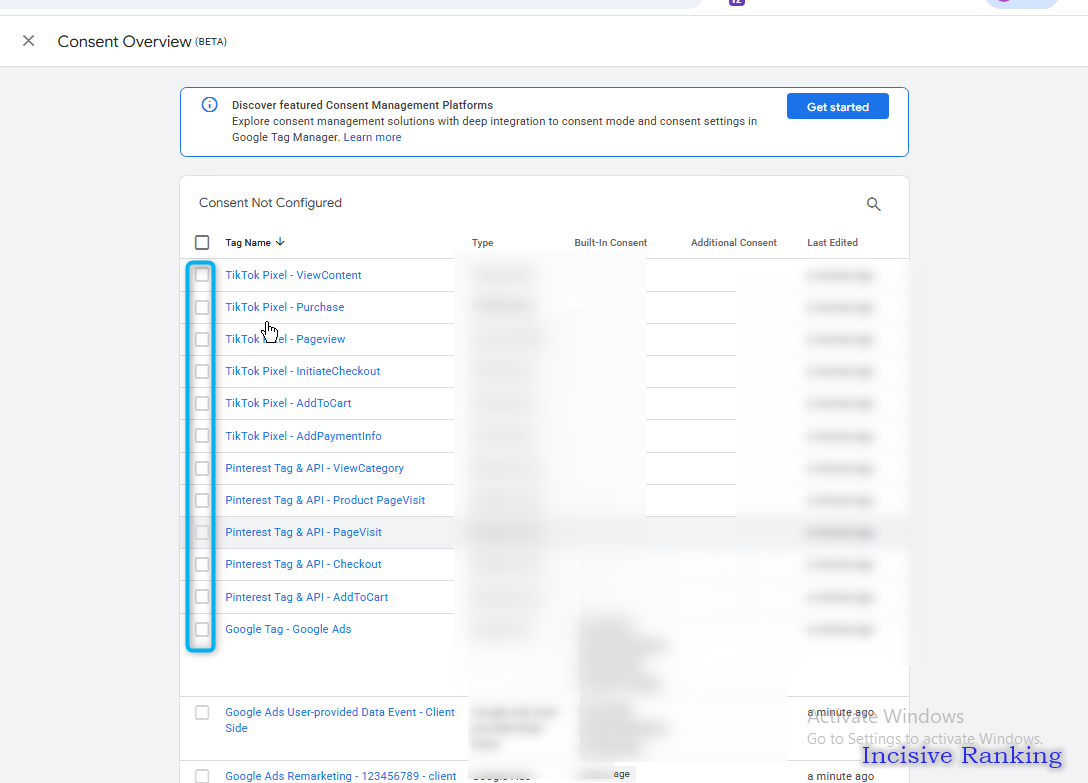Check the Pinterest ViewCategory tag checkbox
Viewport: 1088px width, 783px height.
202,468
